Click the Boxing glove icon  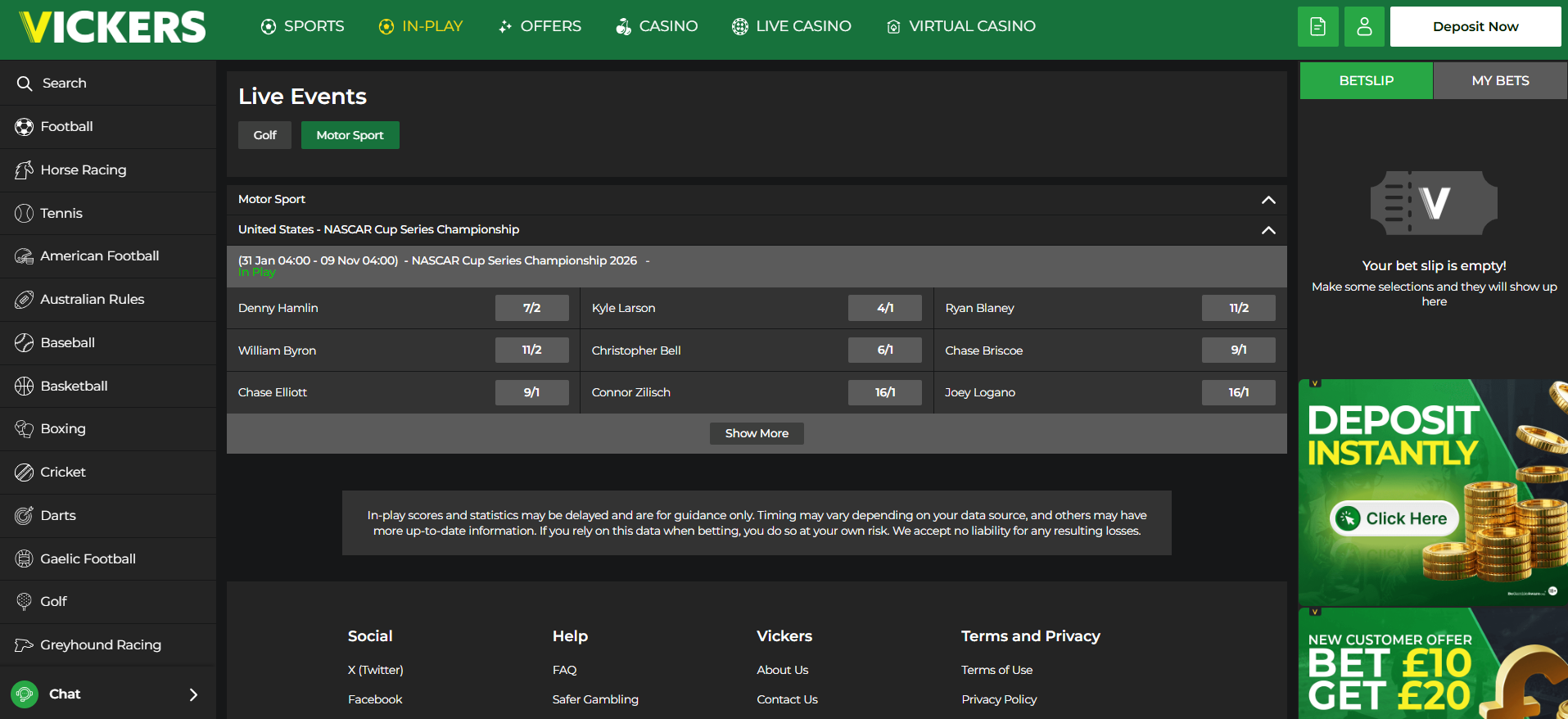[25, 429]
